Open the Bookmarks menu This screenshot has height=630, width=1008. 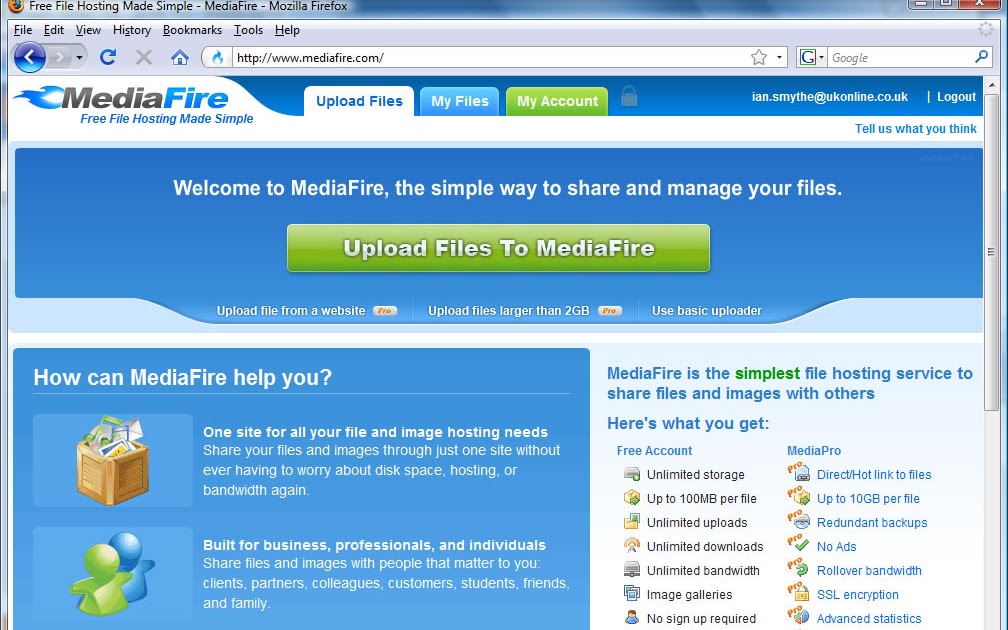pos(192,30)
